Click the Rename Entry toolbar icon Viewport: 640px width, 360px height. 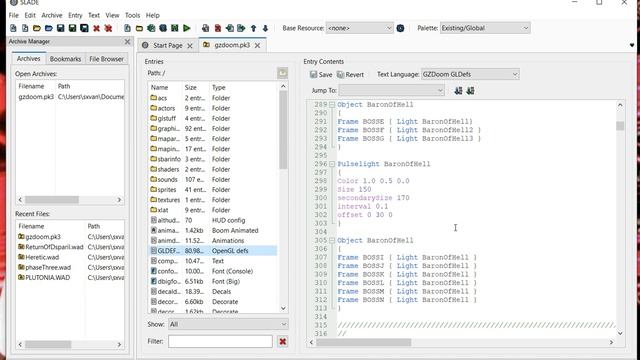click(x=206, y=28)
